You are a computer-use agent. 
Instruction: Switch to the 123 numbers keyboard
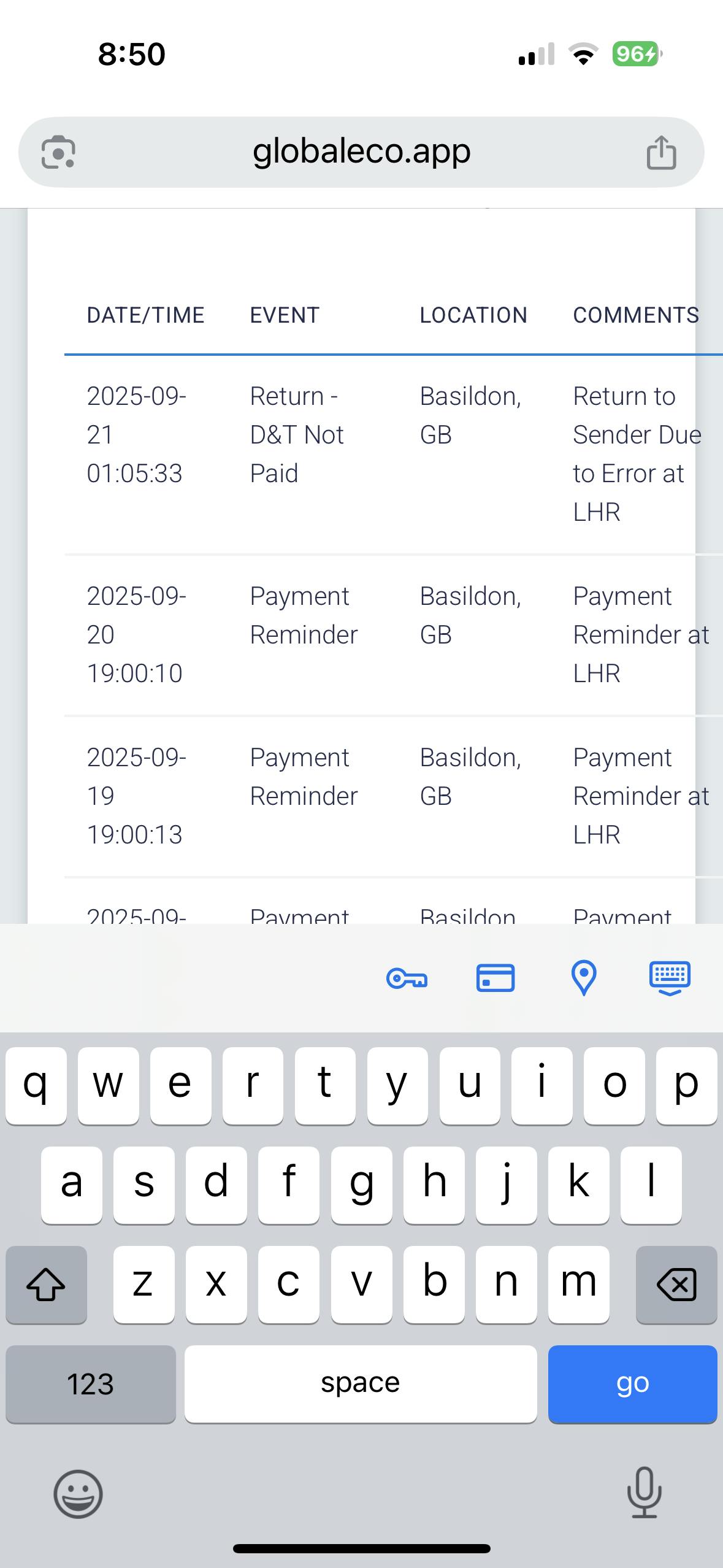[90, 1384]
